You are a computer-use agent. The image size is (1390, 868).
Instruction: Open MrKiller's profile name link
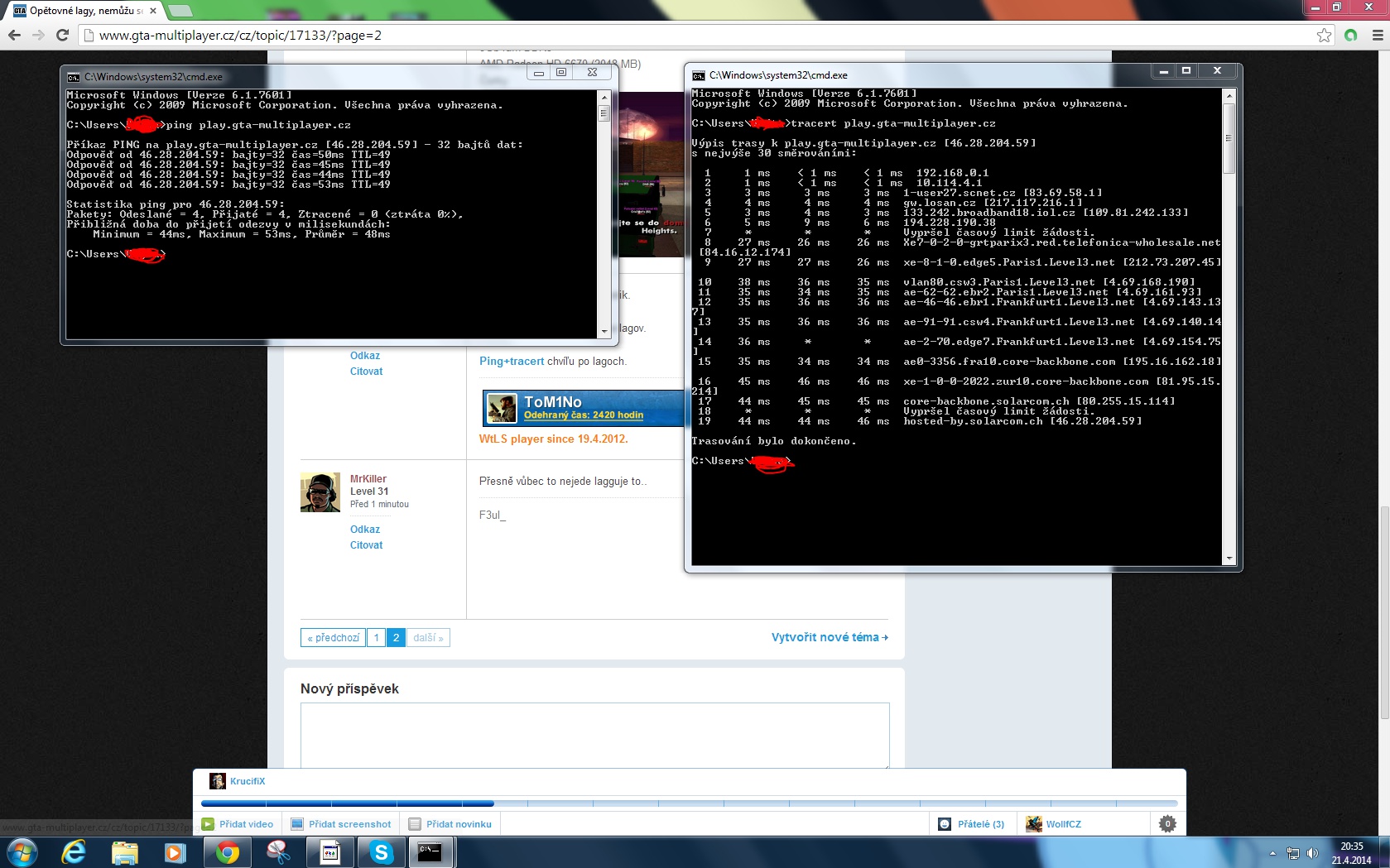(x=368, y=479)
